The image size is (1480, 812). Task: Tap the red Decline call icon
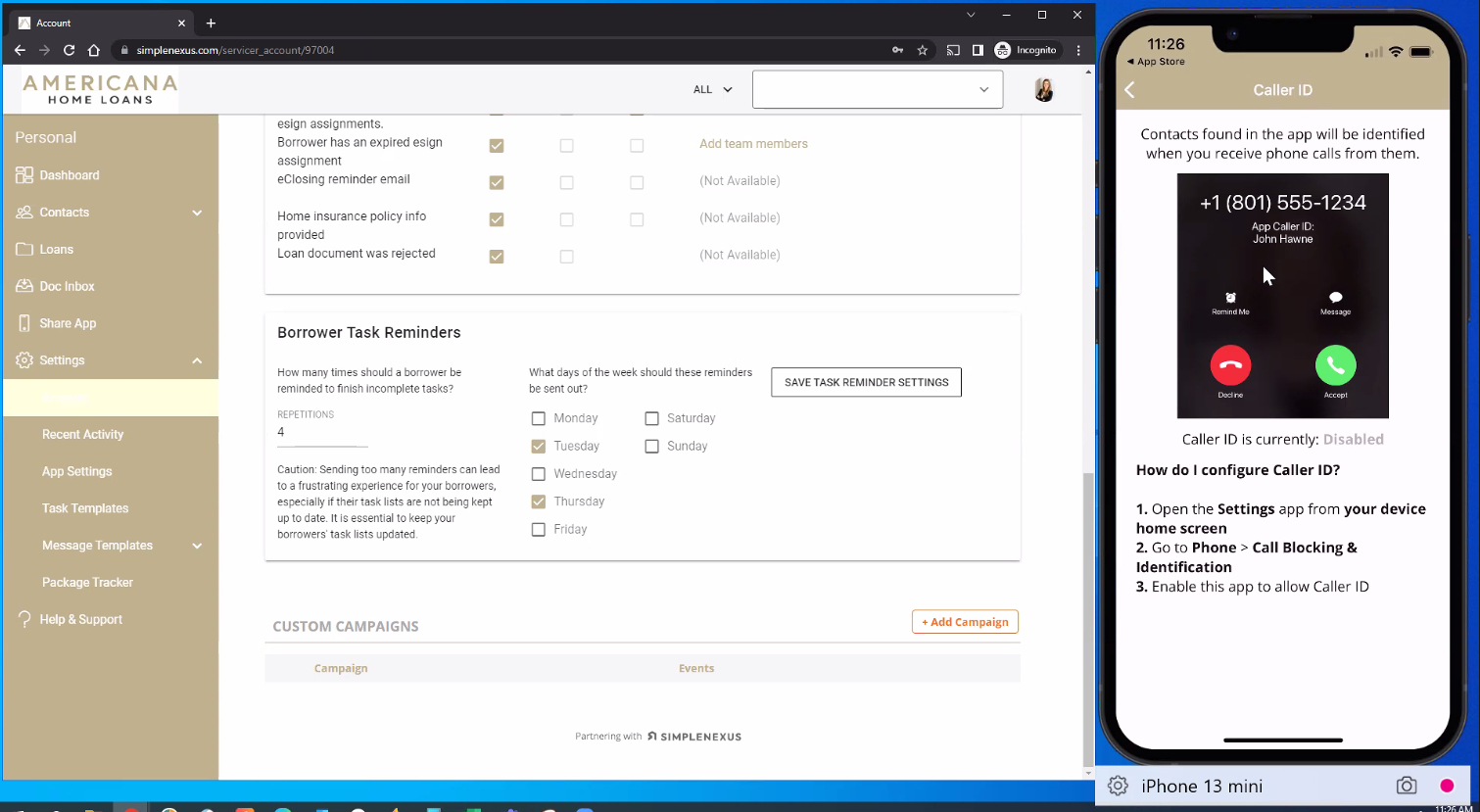coord(1230,365)
